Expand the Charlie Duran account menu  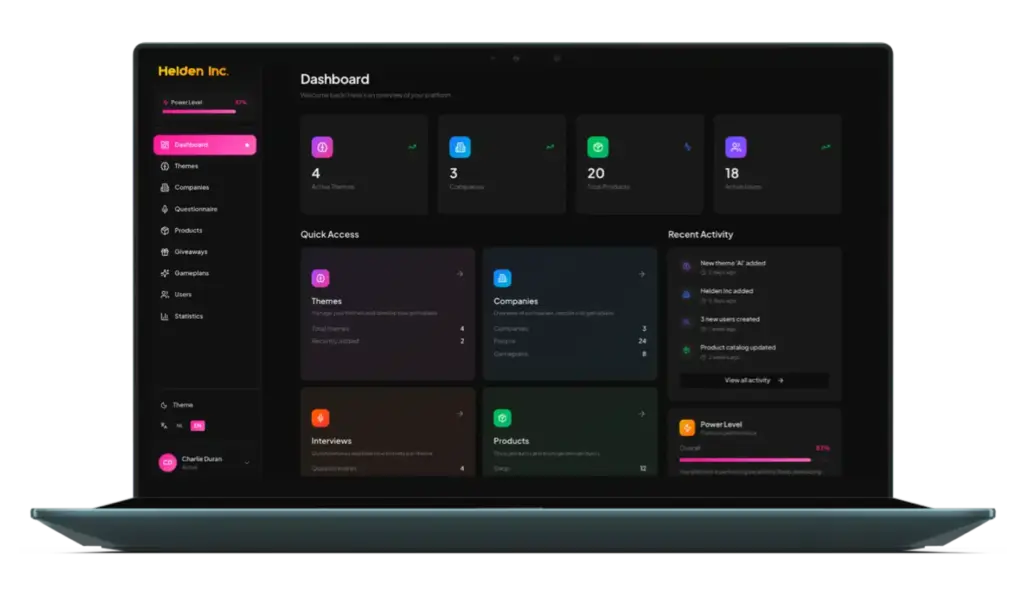[x=247, y=462]
